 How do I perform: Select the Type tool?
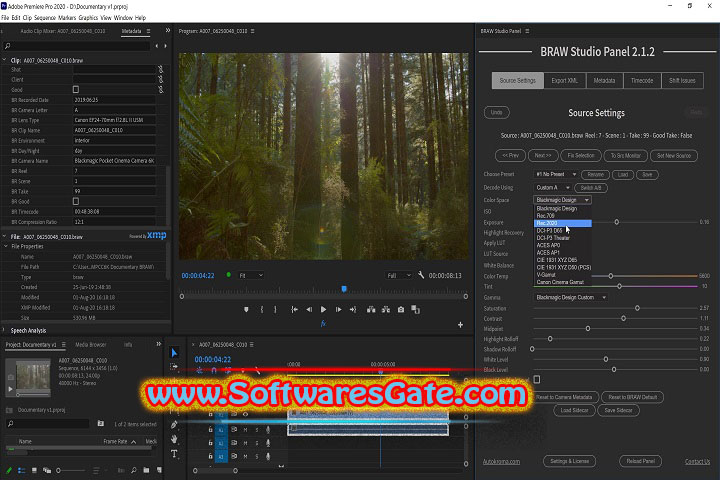174,454
